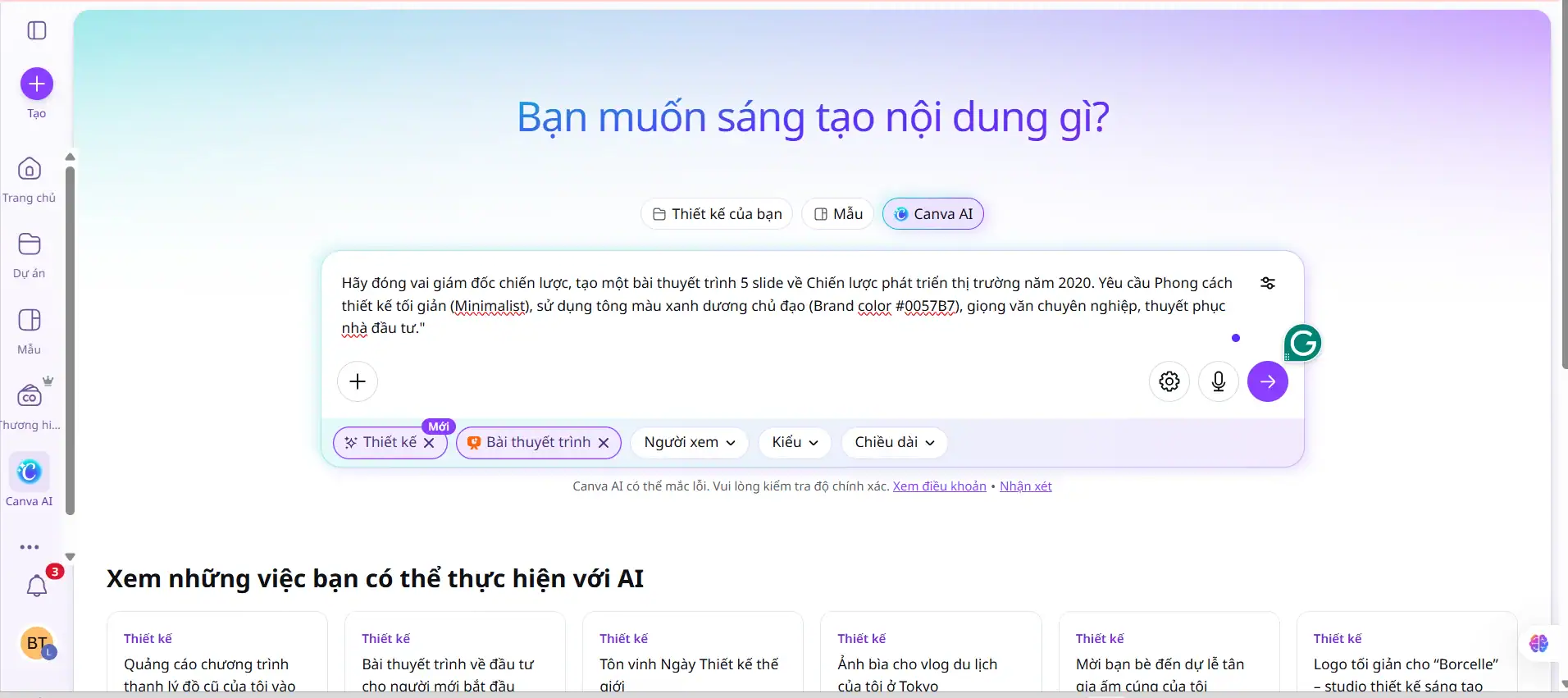Remove the Thiết kế chip
This screenshot has width=1568, height=698.
(429, 443)
